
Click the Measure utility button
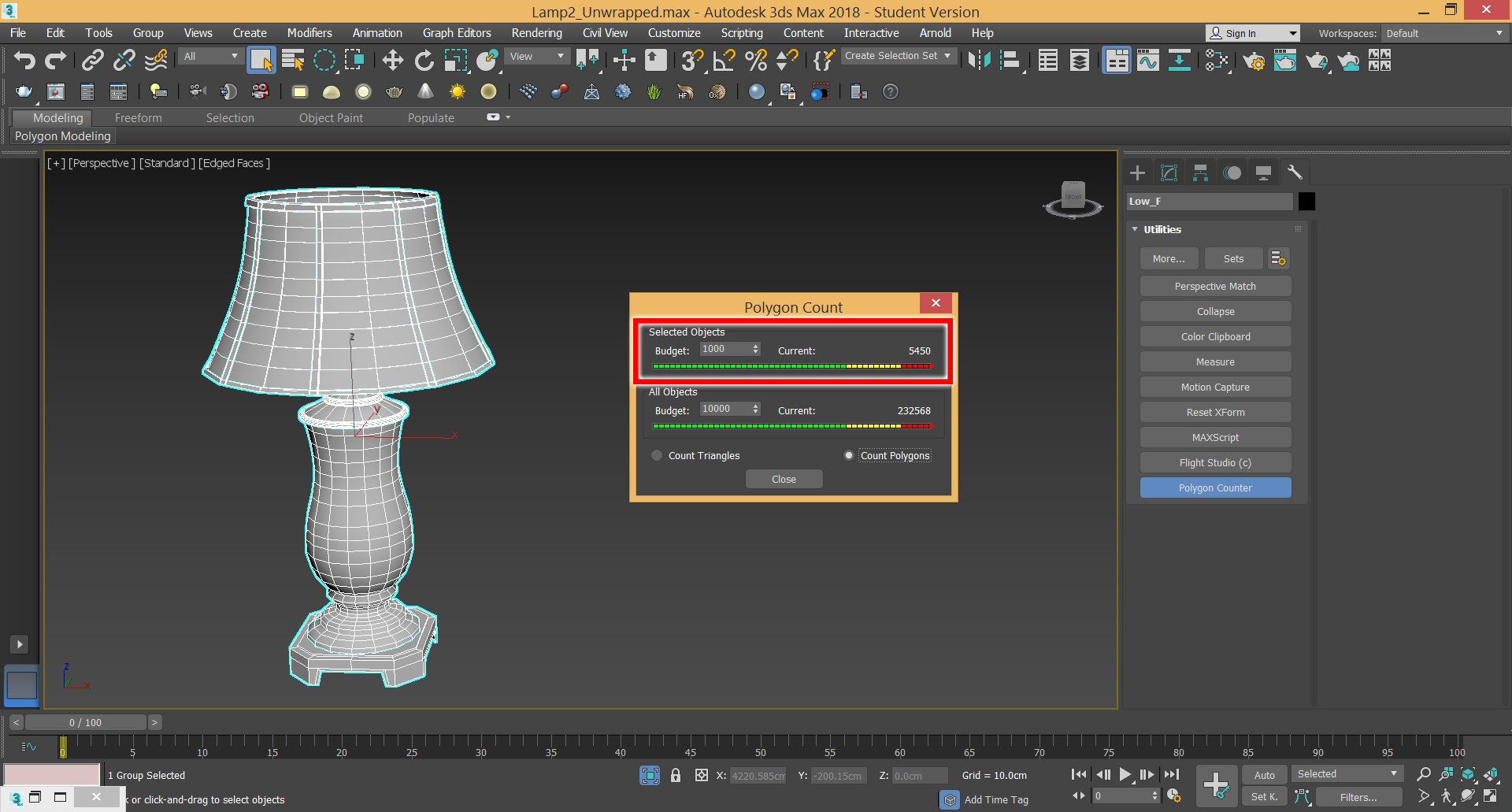coord(1215,362)
